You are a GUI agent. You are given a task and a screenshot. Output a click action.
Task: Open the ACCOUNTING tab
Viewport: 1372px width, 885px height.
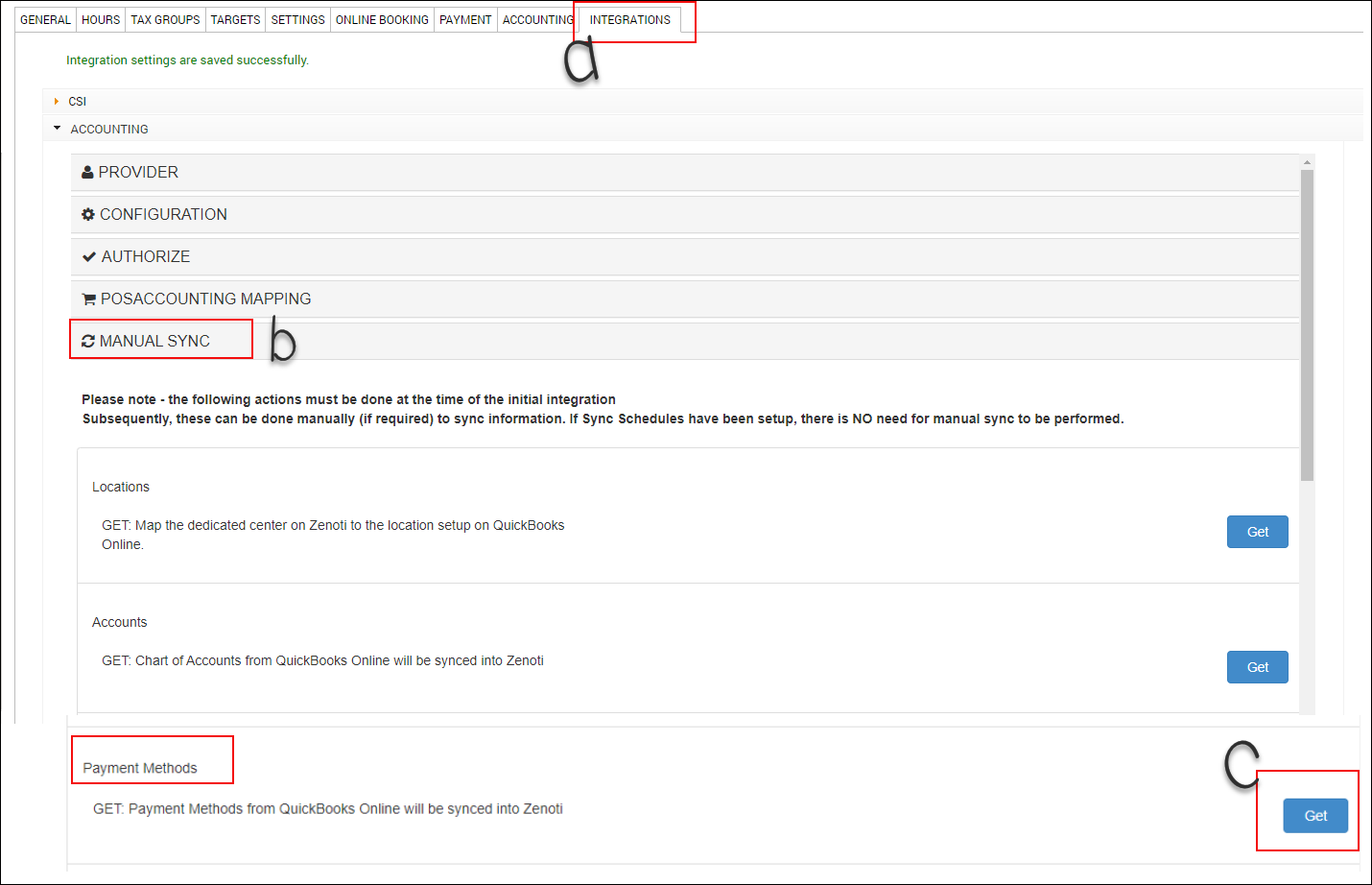click(x=537, y=19)
